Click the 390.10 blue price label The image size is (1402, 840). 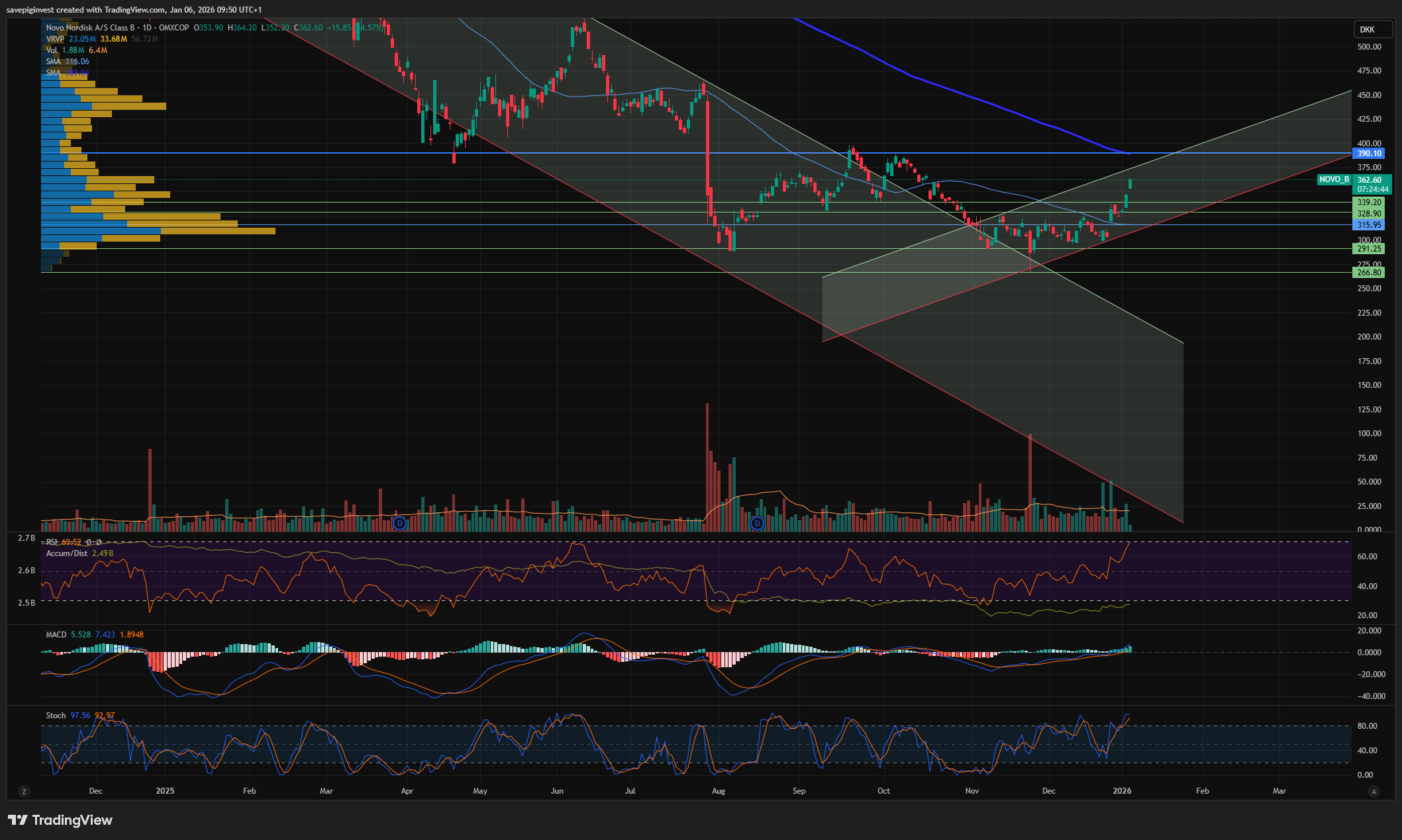pos(1369,154)
